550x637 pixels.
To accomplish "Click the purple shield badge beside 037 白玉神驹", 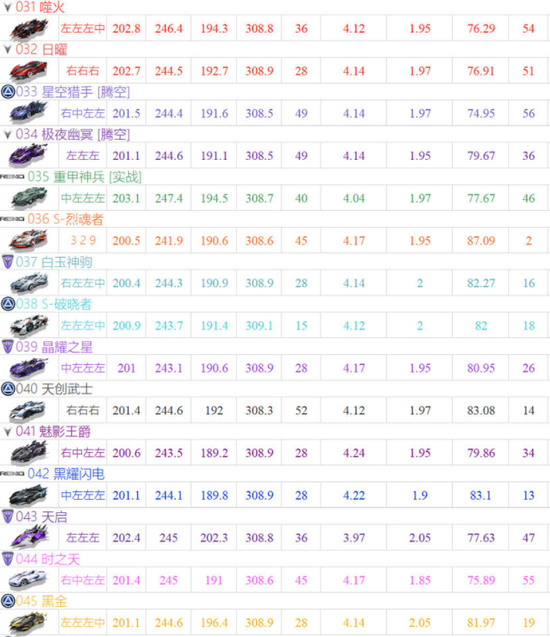I will (x=8, y=262).
